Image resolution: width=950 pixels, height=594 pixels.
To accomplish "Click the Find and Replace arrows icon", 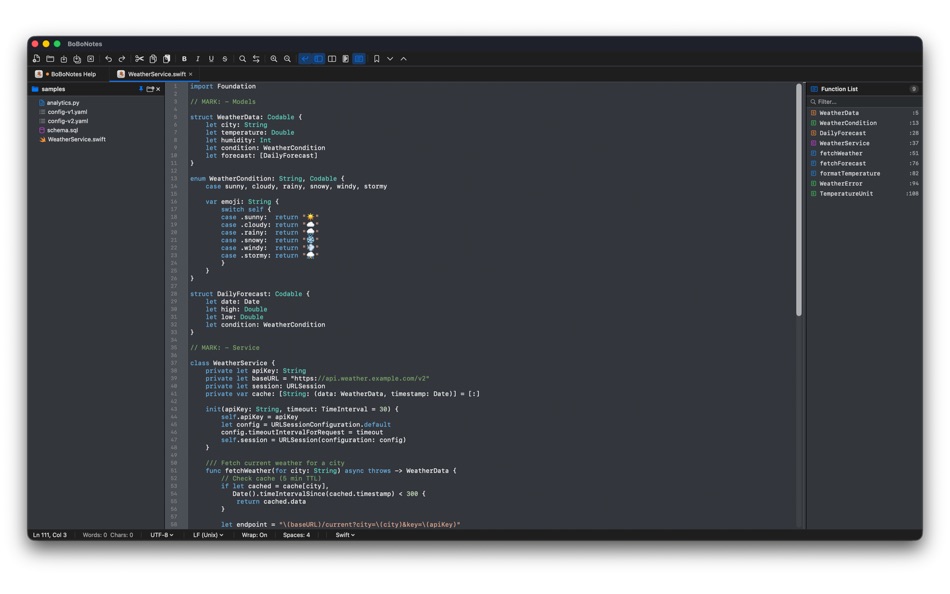I will pyautogui.click(x=258, y=59).
